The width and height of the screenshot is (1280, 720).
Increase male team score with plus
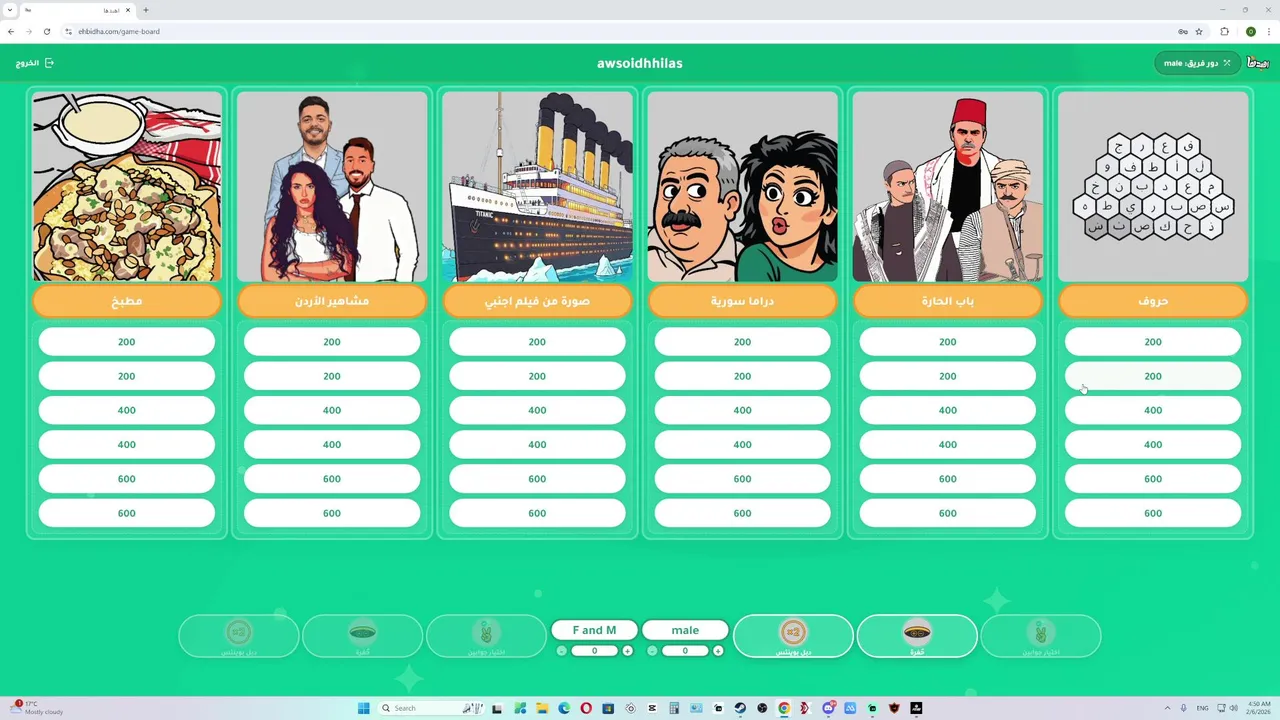pyautogui.click(x=718, y=651)
